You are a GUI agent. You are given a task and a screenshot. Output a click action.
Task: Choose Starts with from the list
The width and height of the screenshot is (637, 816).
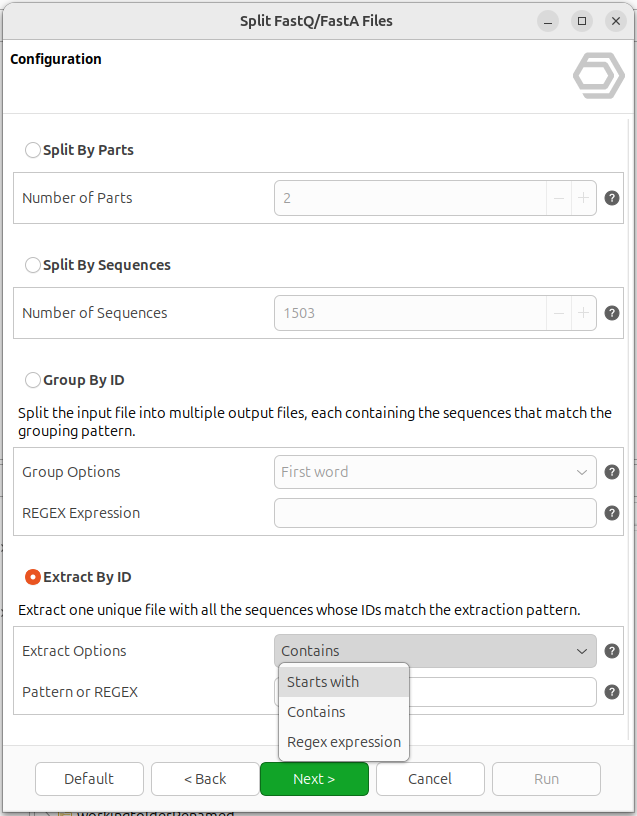pos(344,682)
